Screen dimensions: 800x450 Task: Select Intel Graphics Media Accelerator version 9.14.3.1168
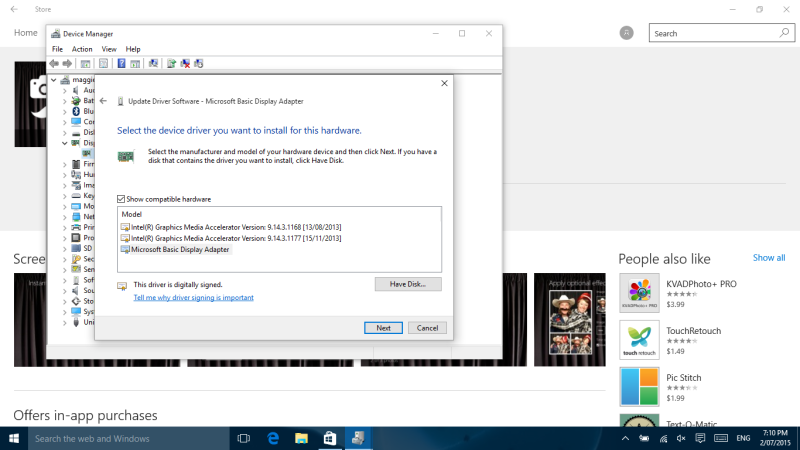point(231,227)
